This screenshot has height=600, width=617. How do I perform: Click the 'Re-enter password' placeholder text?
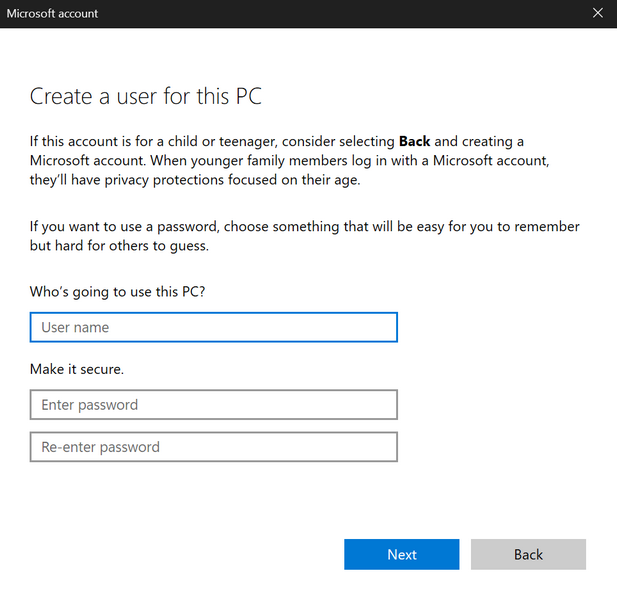pos(100,447)
